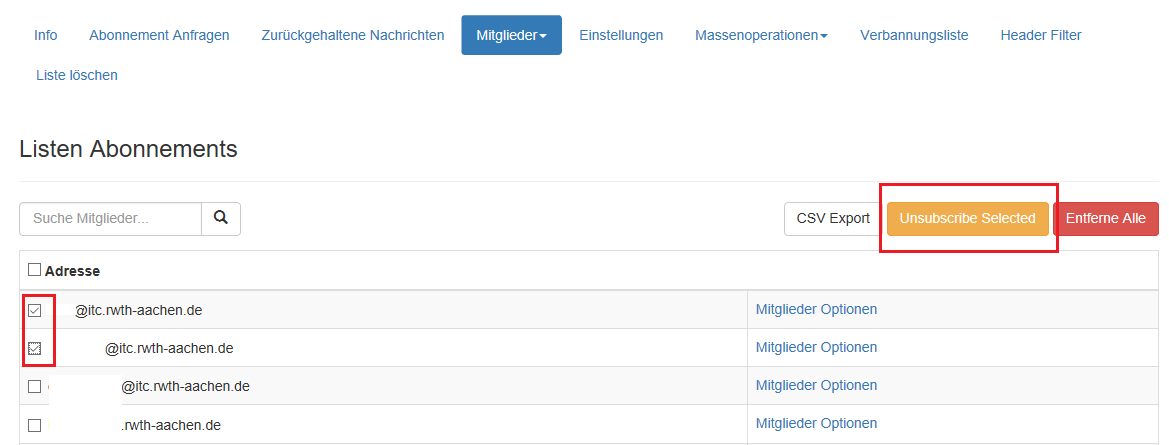Open the Abonnement Anfragen tab
The image size is (1169, 445).
pos(159,35)
